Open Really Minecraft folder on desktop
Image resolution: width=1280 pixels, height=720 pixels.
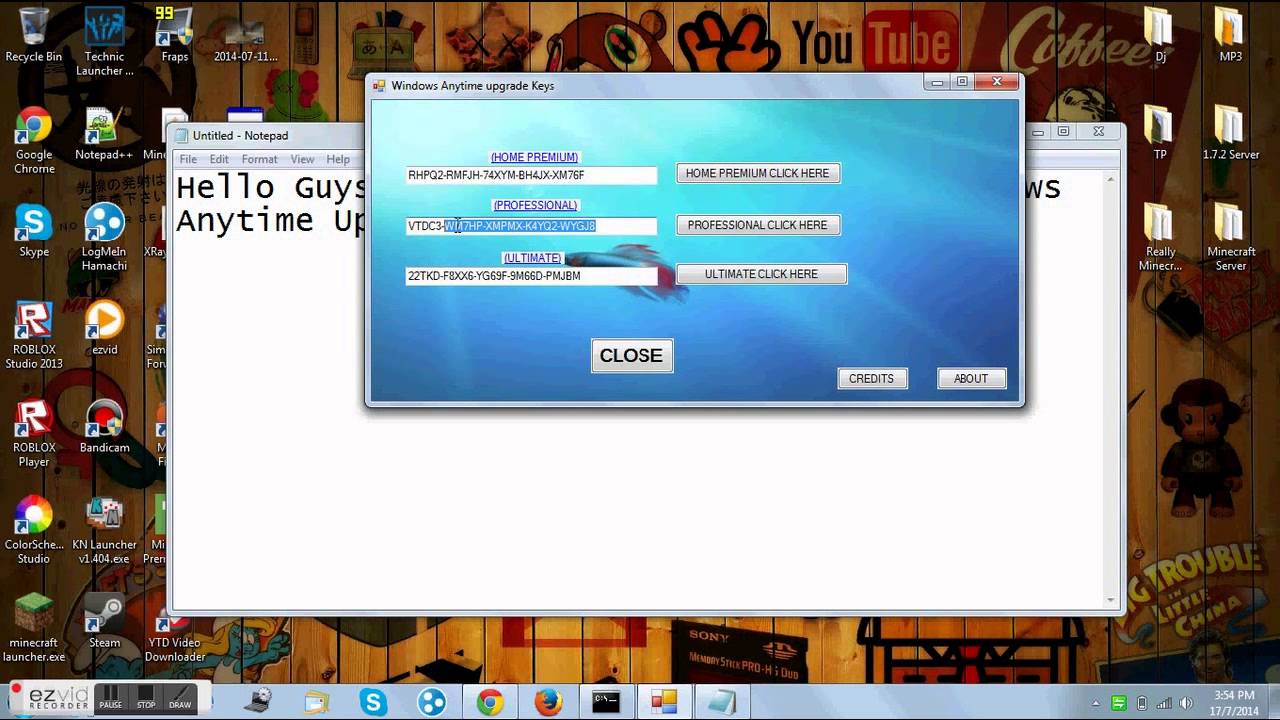pos(1160,238)
